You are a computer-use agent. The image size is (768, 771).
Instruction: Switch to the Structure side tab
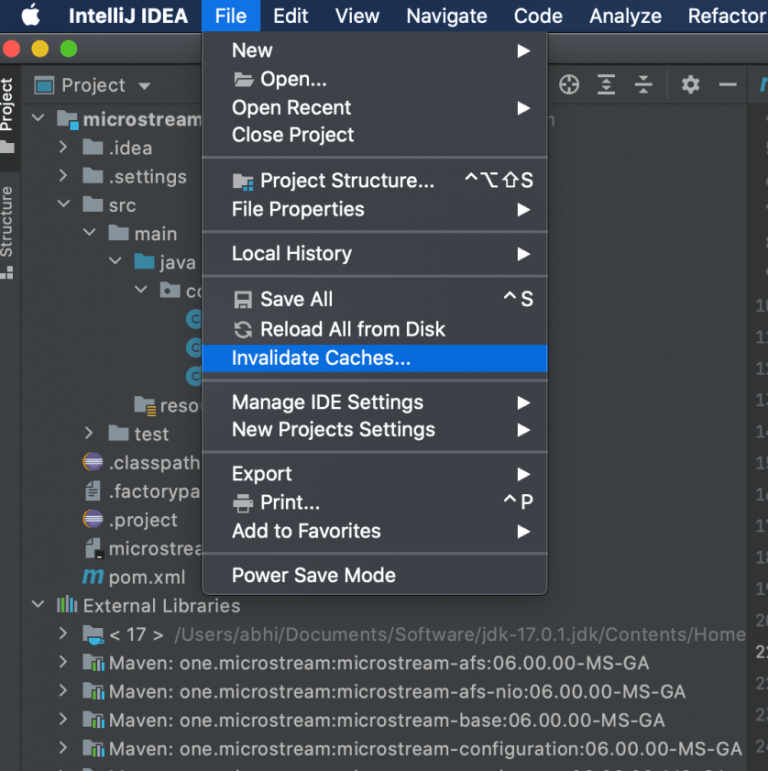7,231
